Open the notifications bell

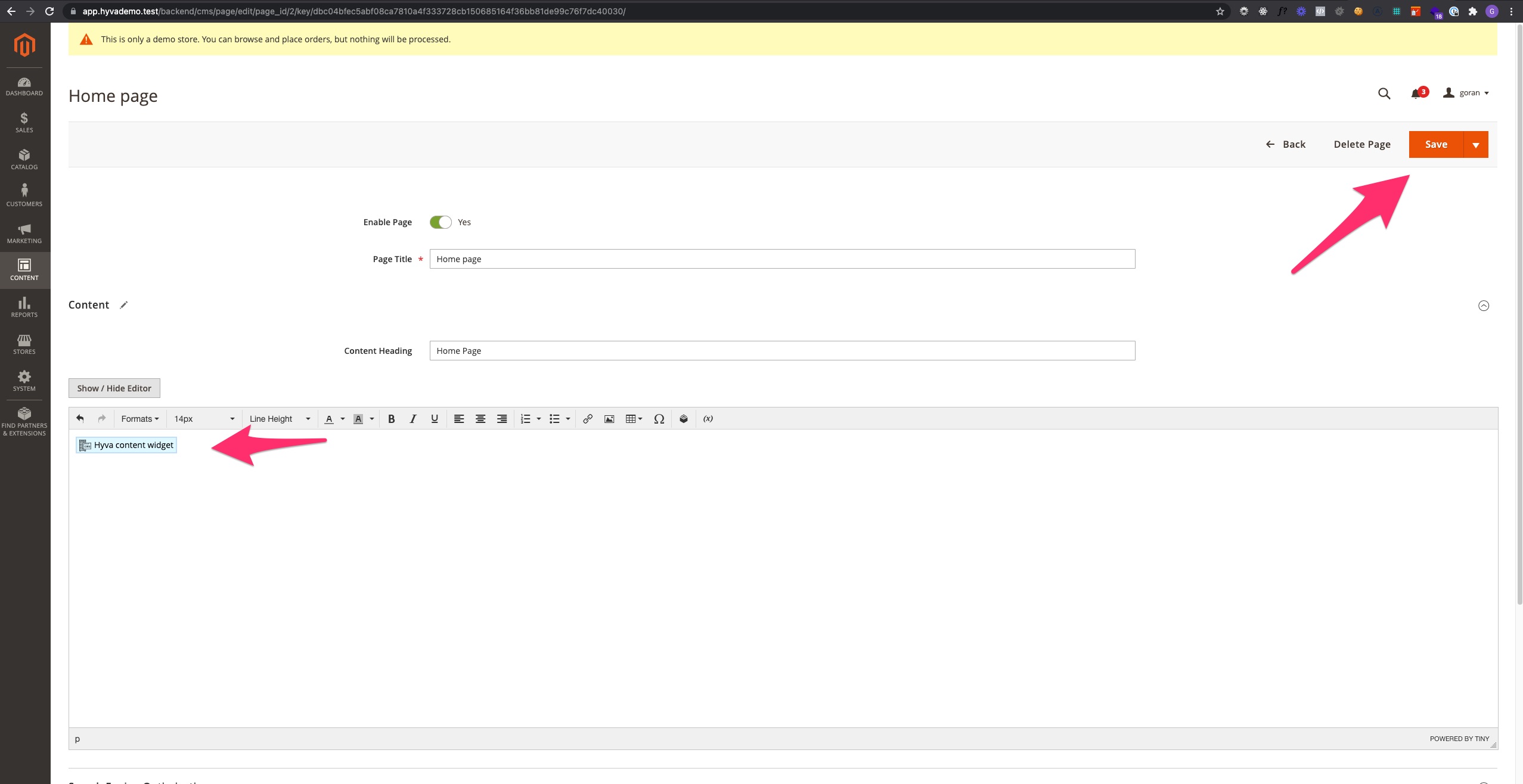[1419, 93]
